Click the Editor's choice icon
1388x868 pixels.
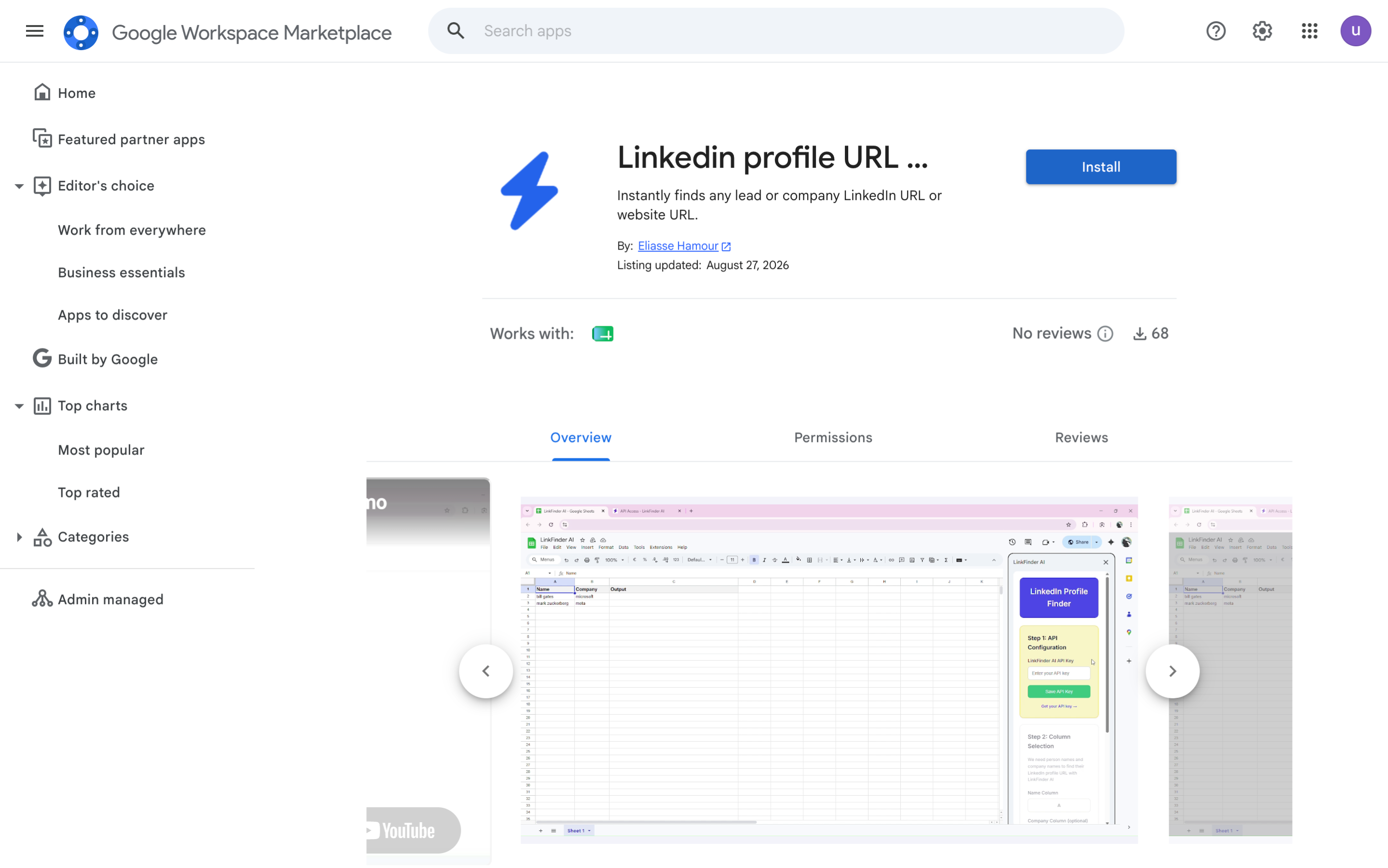click(x=42, y=186)
